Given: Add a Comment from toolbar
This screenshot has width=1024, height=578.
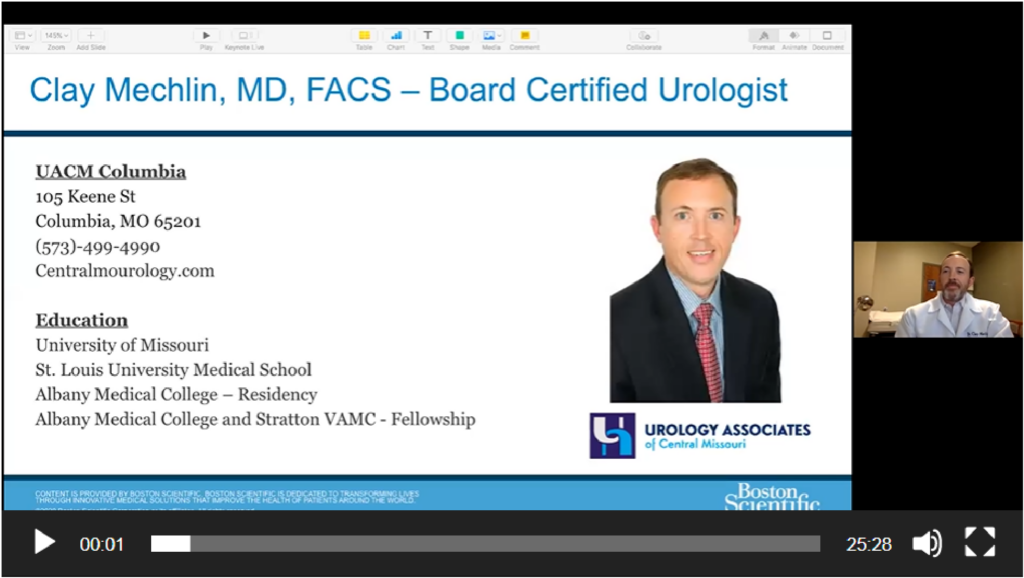Looking at the screenshot, I should point(524,36).
